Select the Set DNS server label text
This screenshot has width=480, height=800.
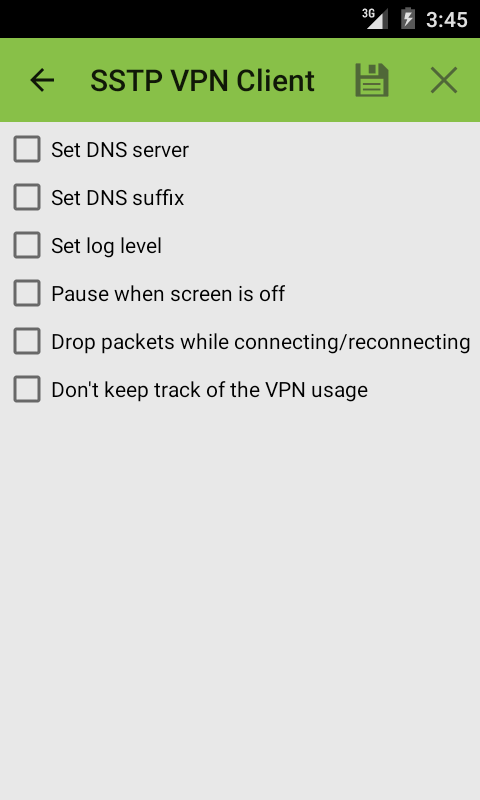[x=120, y=149]
